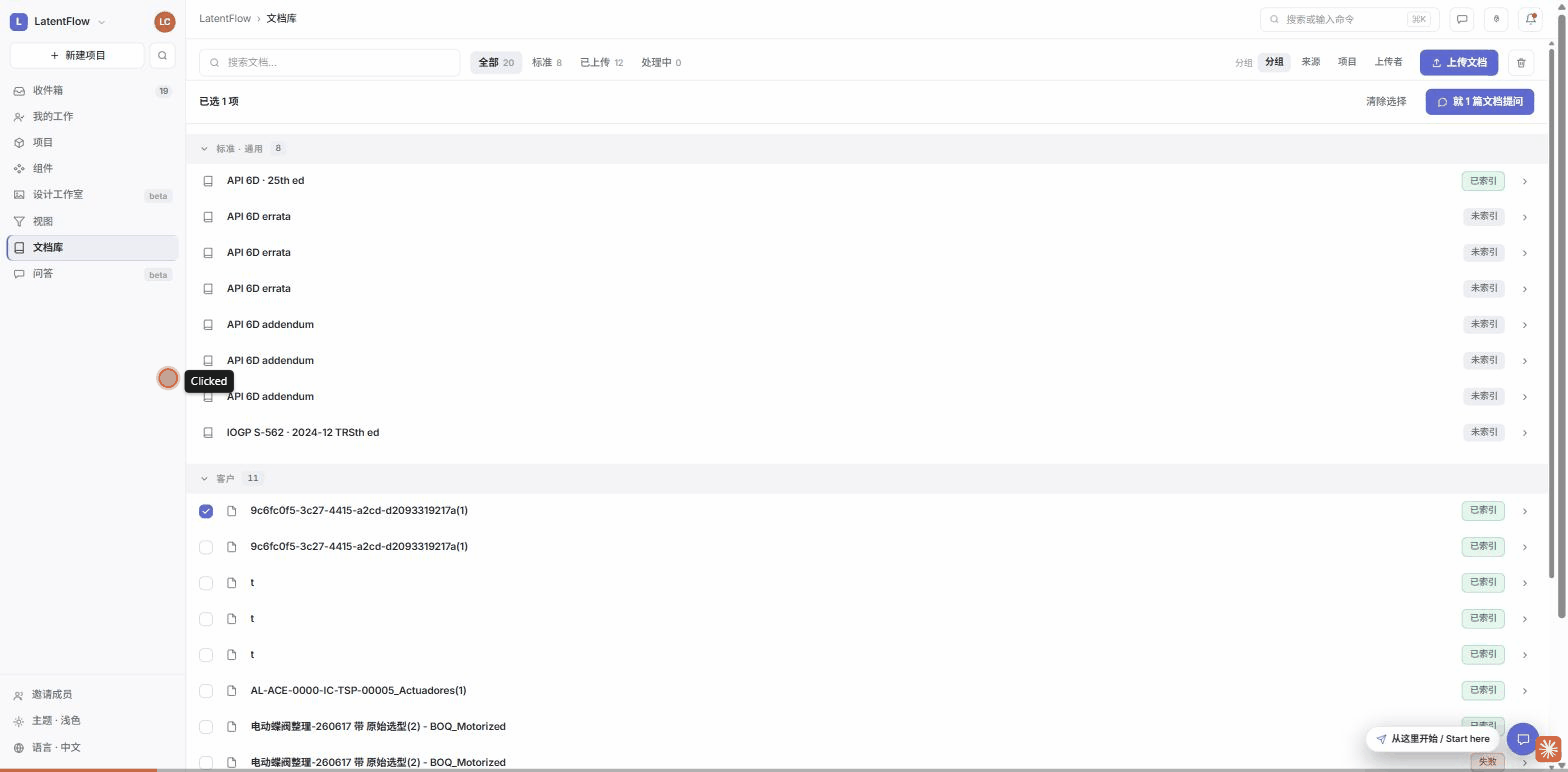
Task: Select the 全部 20 filter tab
Action: coord(496,62)
